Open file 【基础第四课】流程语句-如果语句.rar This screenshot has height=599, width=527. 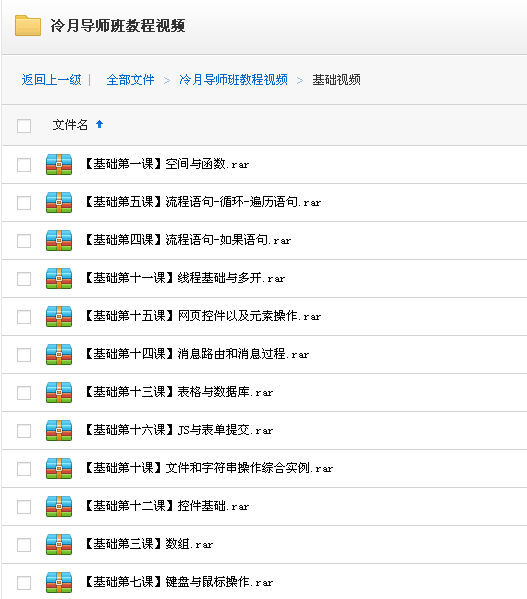click(x=188, y=240)
